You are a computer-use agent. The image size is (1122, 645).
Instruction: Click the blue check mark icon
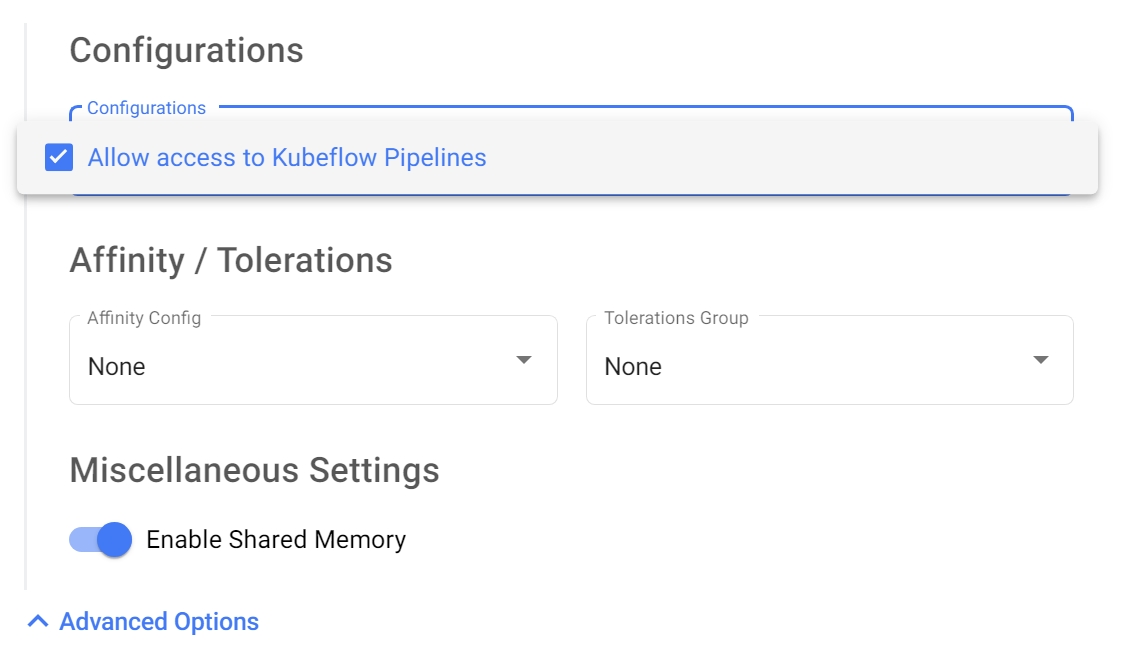coord(59,158)
